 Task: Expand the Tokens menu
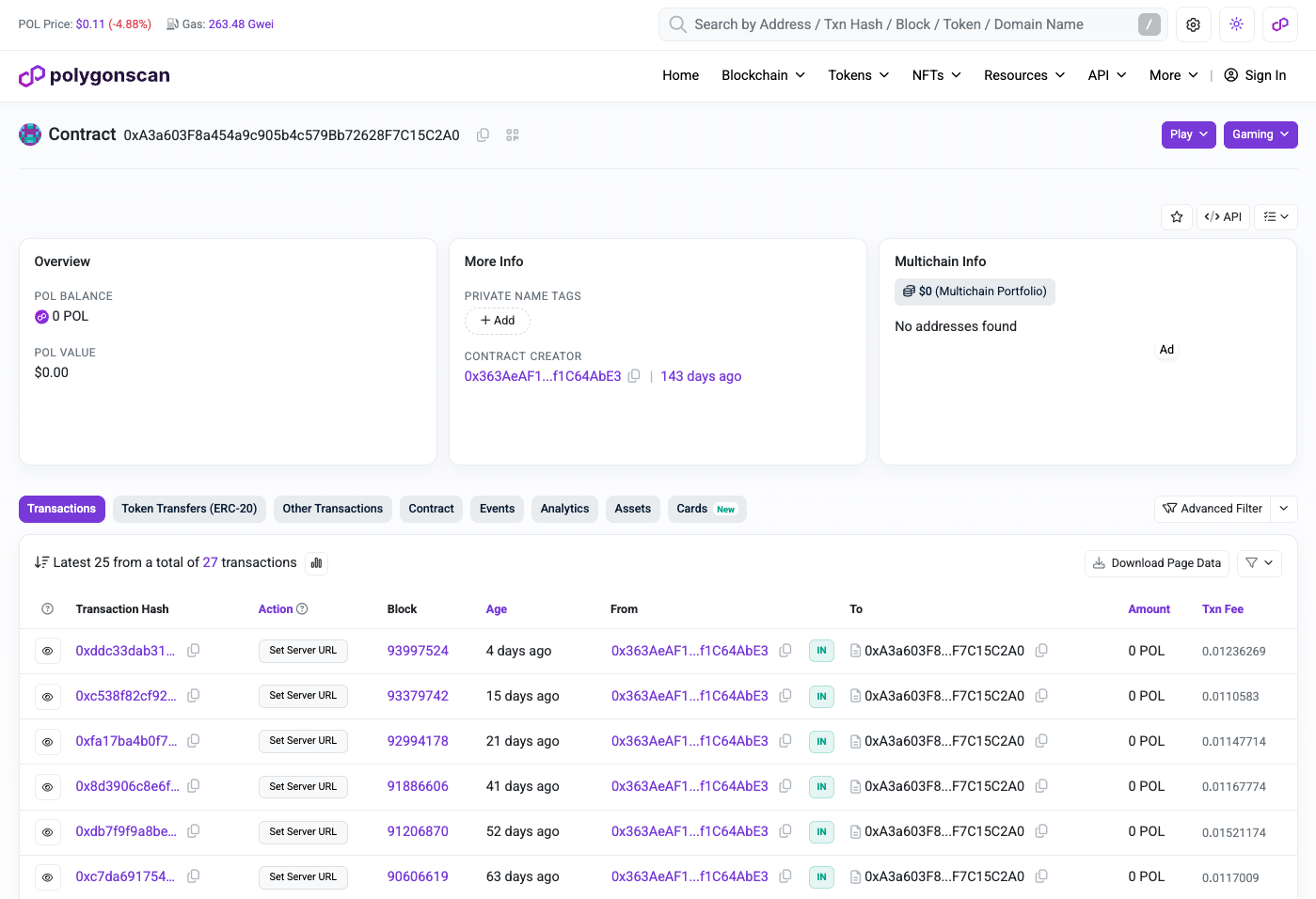click(859, 75)
